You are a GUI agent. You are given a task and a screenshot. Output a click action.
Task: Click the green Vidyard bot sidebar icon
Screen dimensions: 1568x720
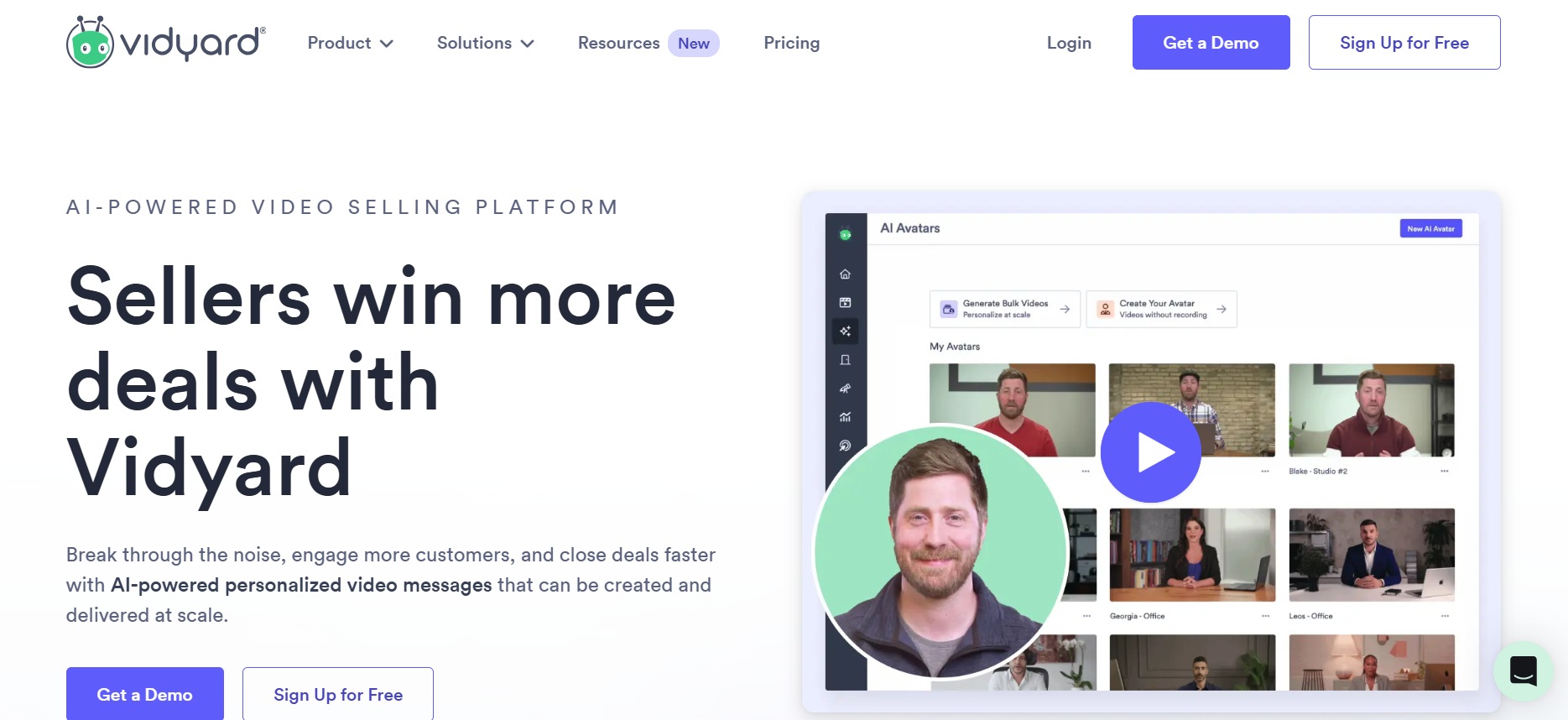[x=845, y=235]
